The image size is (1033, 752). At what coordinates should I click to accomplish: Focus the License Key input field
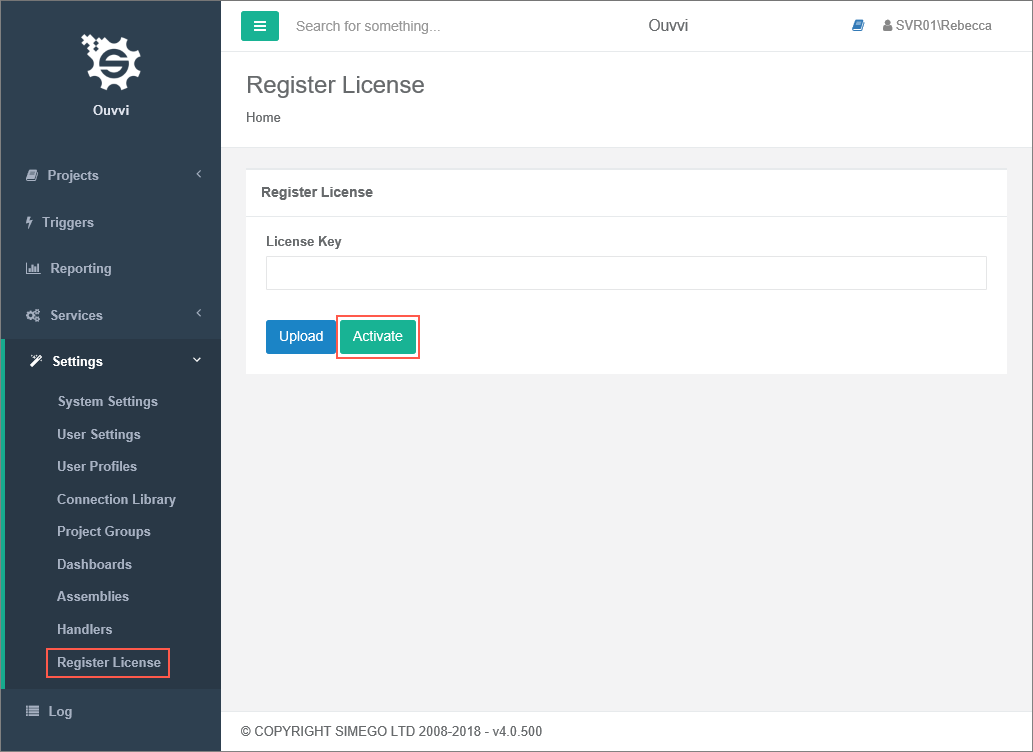626,273
